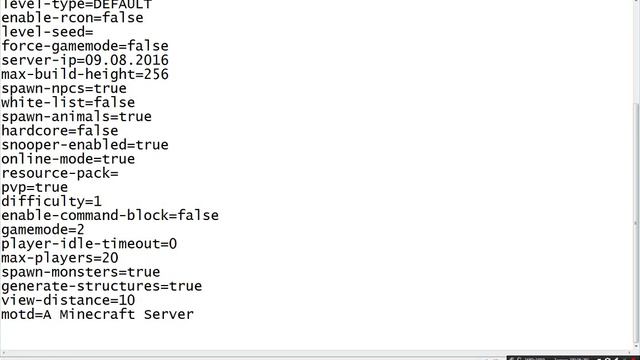Viewport: 640px width, 360px height.
Task: Place cursor in server-ip=09.08.2016 line
Action: coord(85,60)
